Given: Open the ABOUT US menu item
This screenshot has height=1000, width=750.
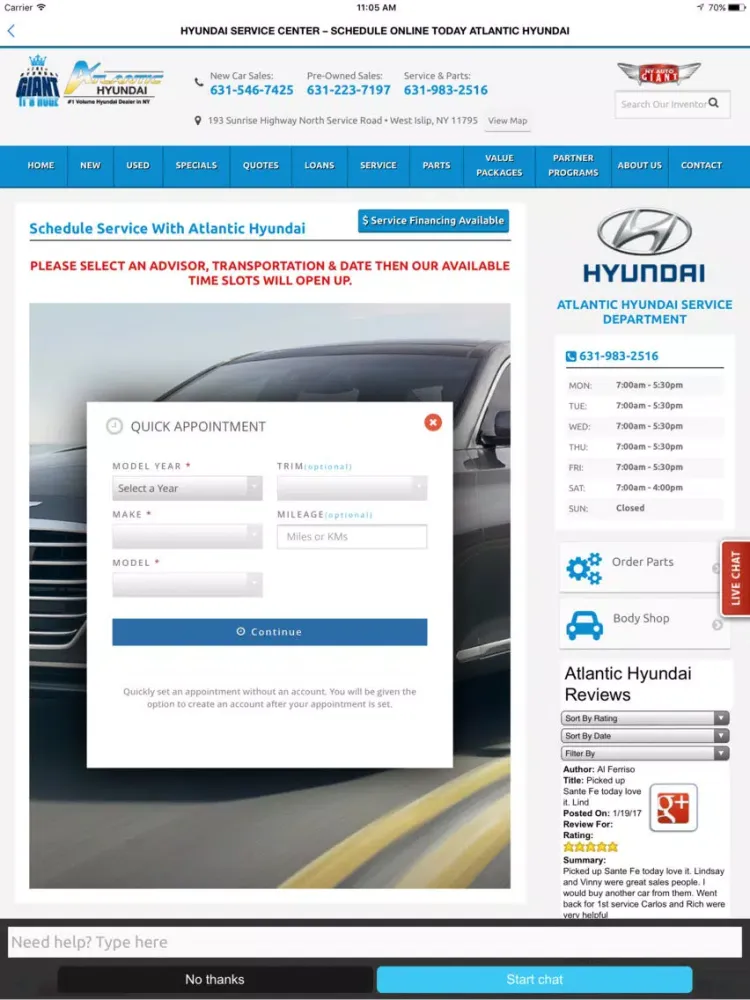Looking at the screenshot, I should click(640, 165).
